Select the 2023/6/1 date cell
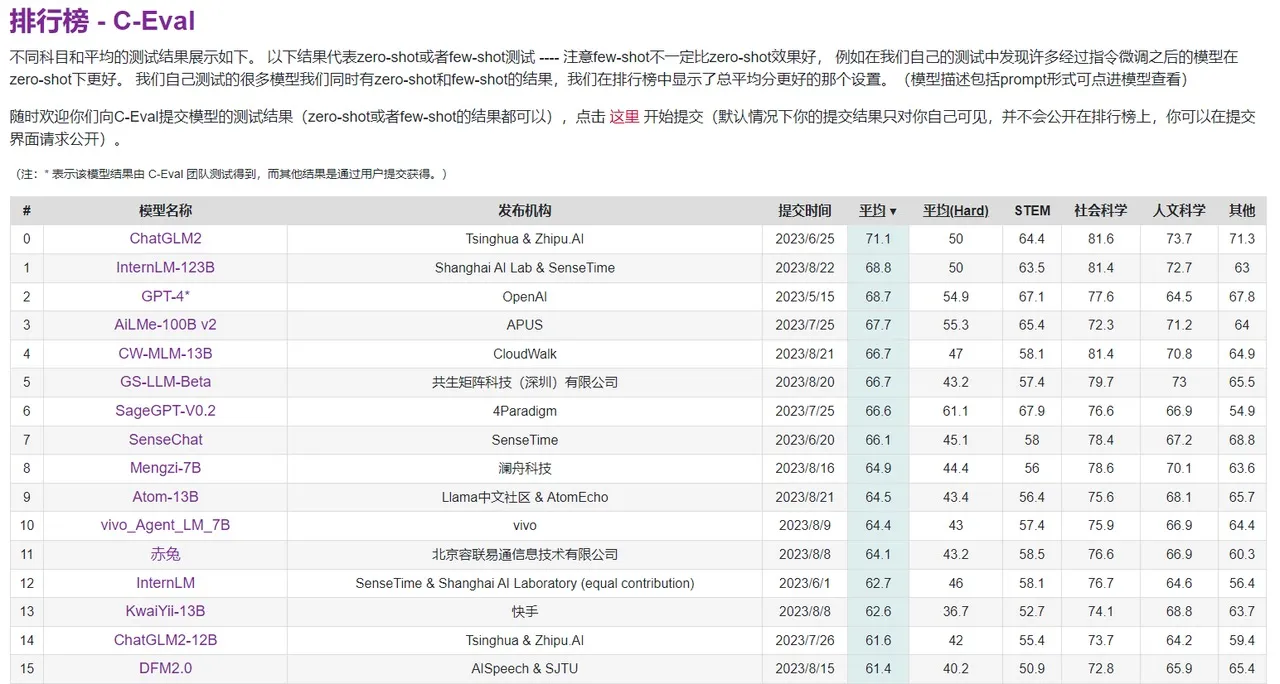Viewport: 1280px width, 684px height. tap(805, 582)
